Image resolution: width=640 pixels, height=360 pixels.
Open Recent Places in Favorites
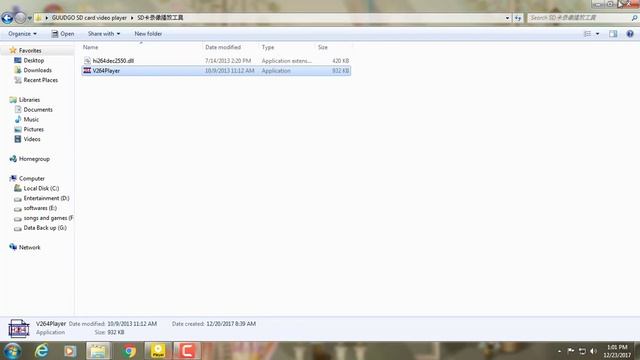point(40,80)
